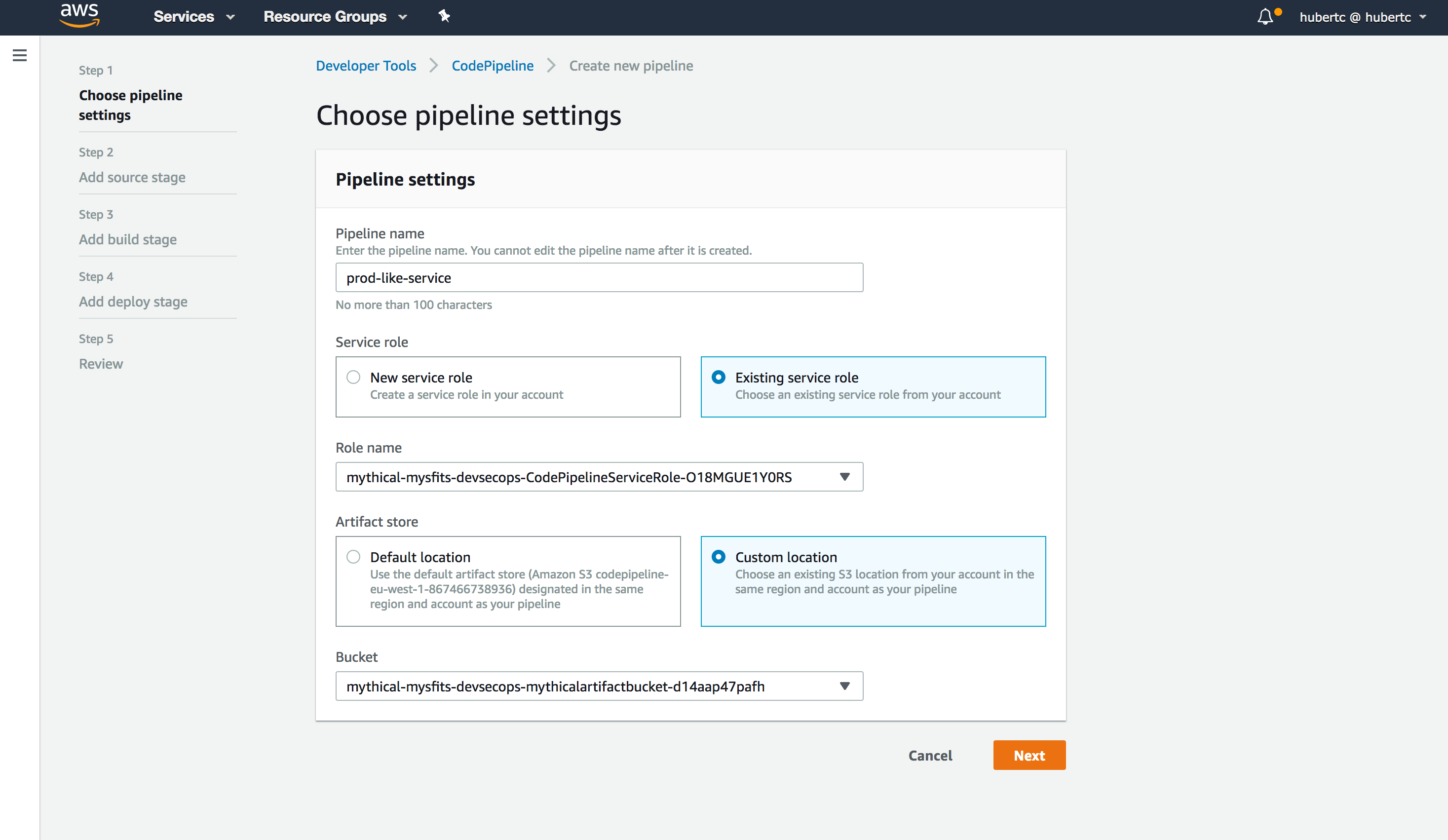Click the Choose pipeline settings page title
The height and width of the screenshot is (840, 1448).
pyautogui.click(x=469, y=115)
